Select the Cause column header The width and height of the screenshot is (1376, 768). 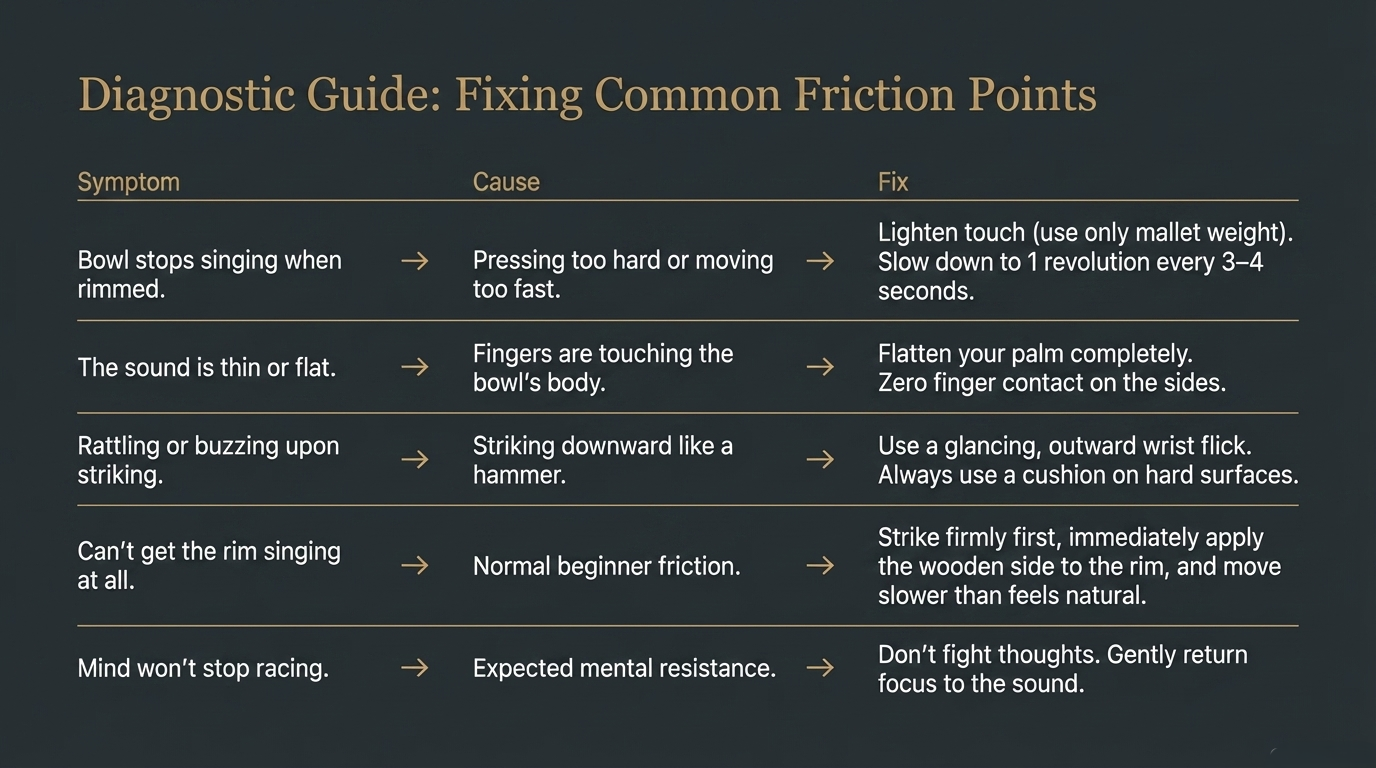[x=506, y=182]
